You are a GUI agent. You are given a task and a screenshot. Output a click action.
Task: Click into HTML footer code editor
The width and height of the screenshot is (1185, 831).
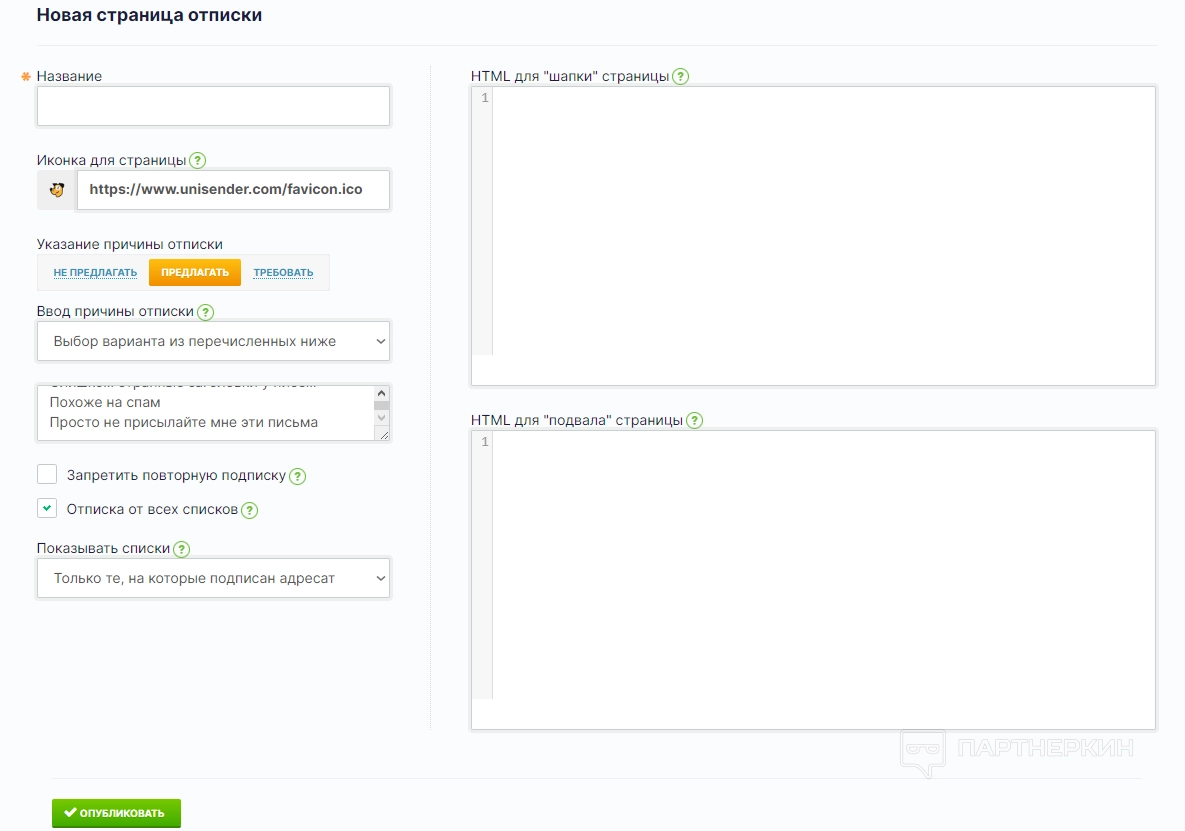(x=813, y=579)
